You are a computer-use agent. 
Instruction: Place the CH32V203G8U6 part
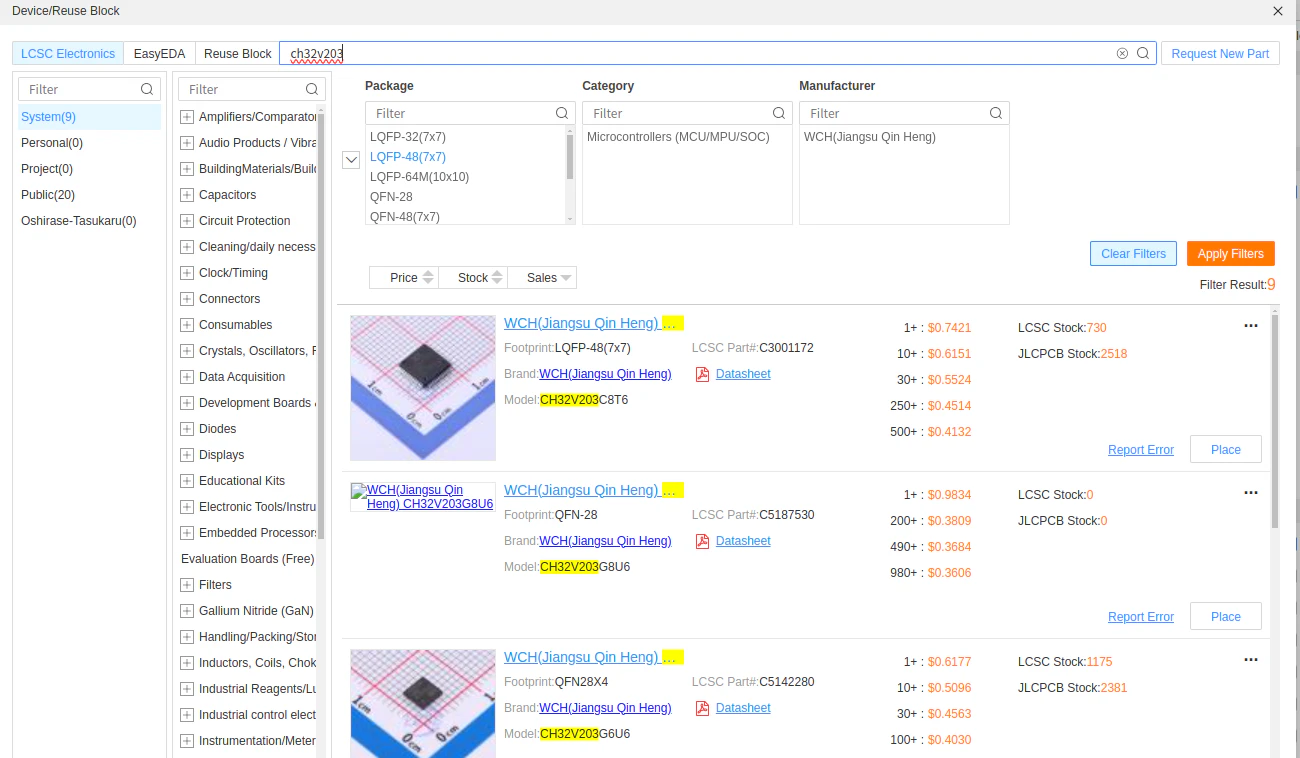(x=1226, y=617)
